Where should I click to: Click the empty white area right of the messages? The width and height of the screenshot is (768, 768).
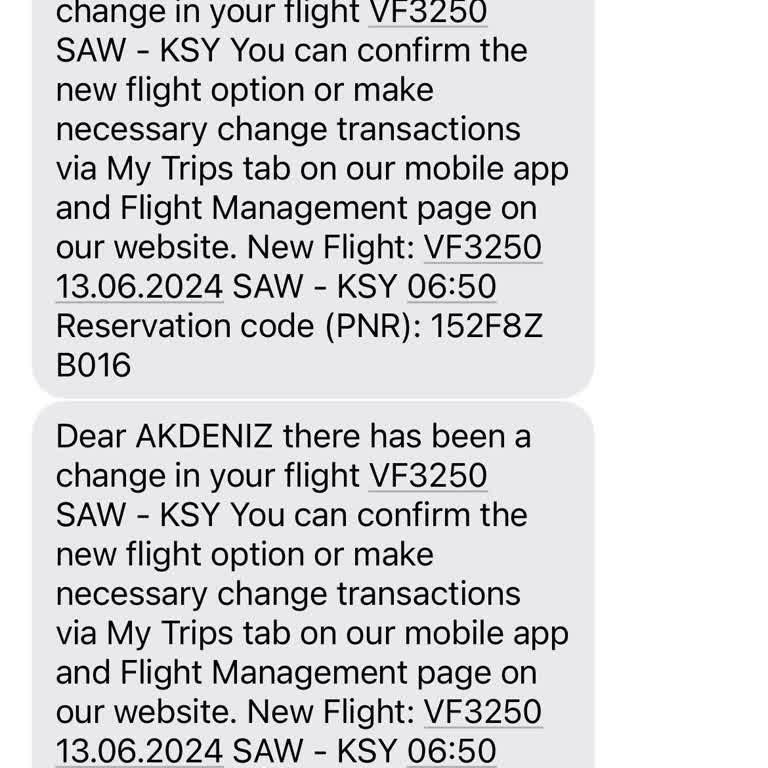click(x=681, y=384)
